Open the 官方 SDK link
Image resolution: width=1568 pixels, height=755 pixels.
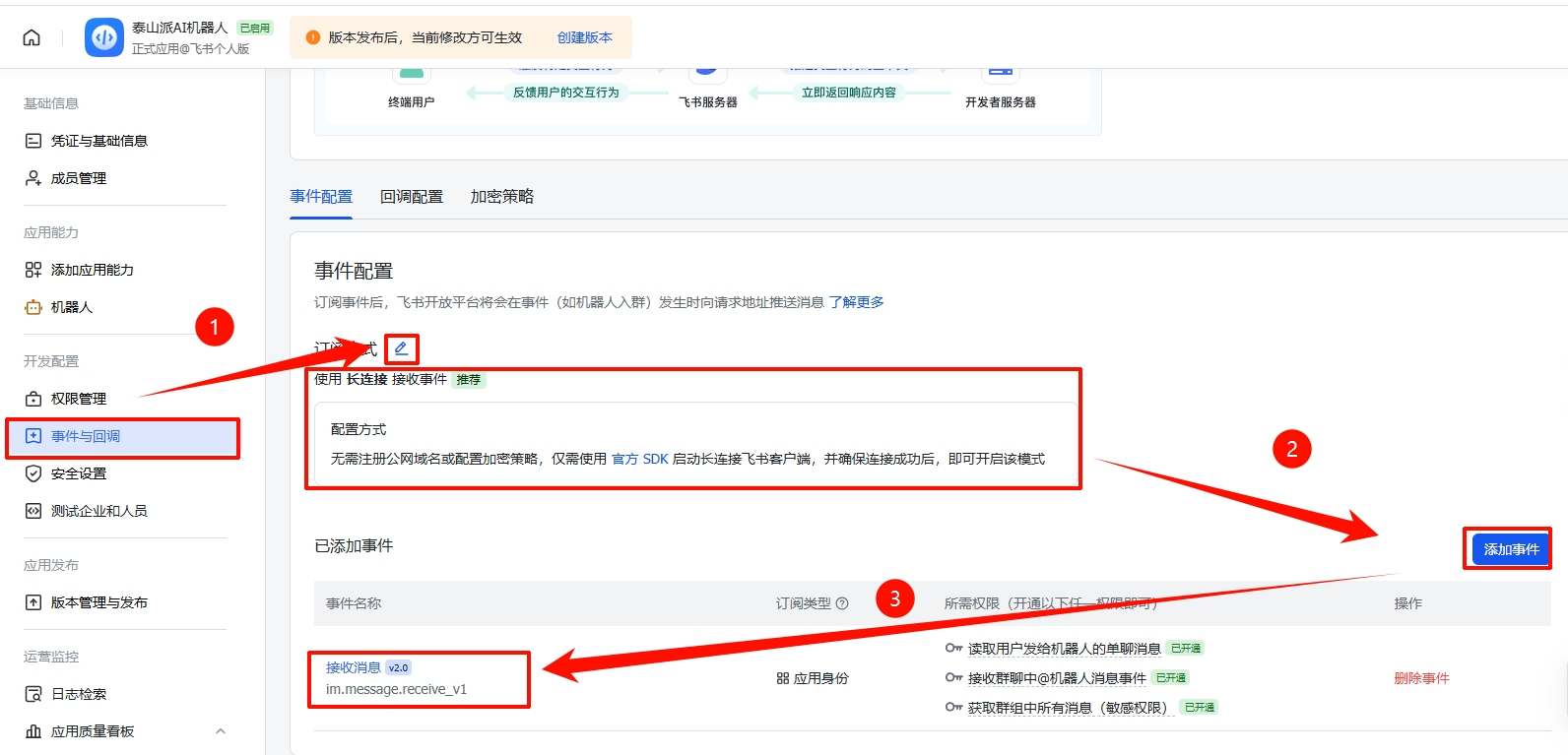pyautogui.click(x=640, y=459)
